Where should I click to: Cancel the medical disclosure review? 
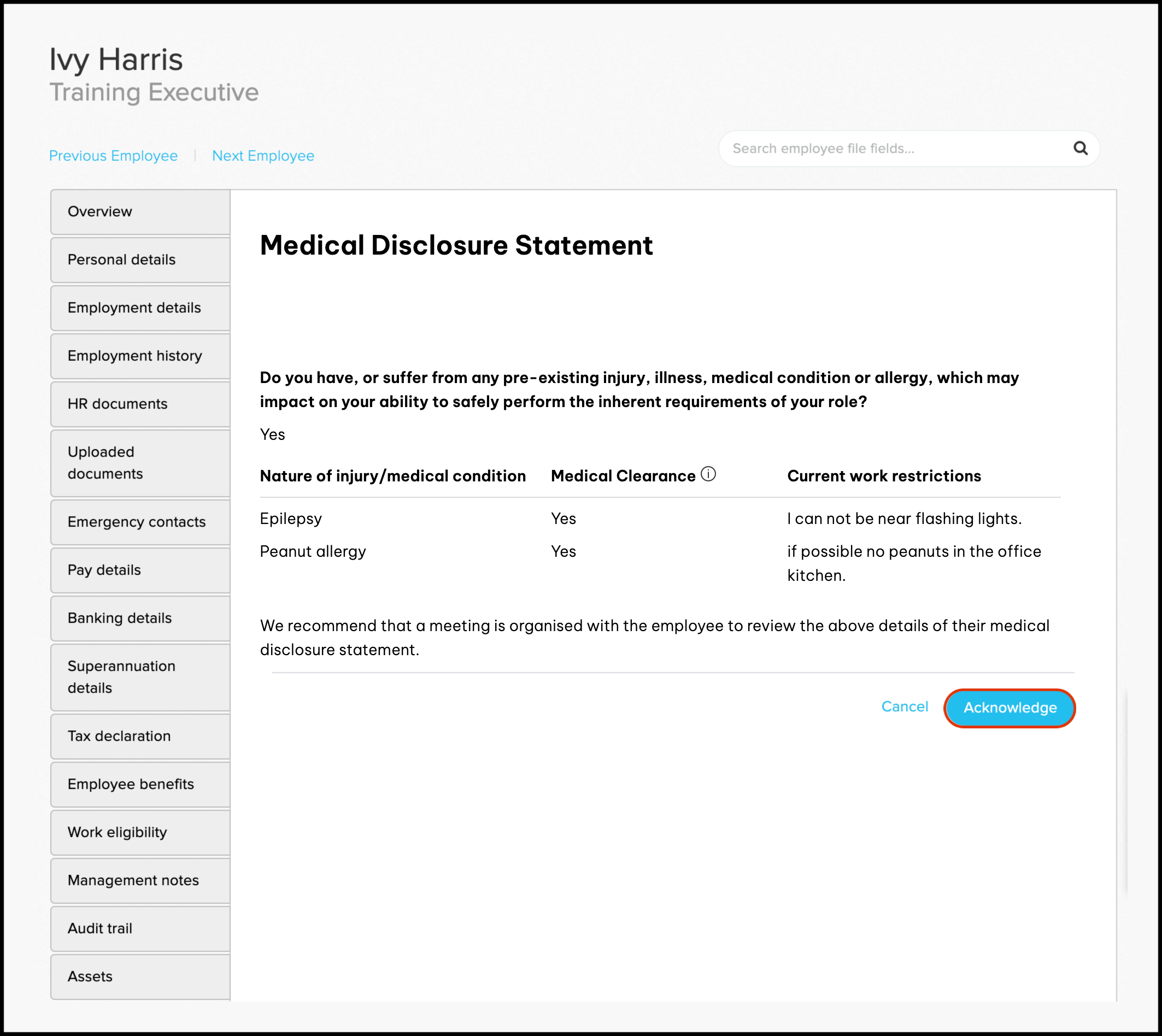(x=904, y=707)
